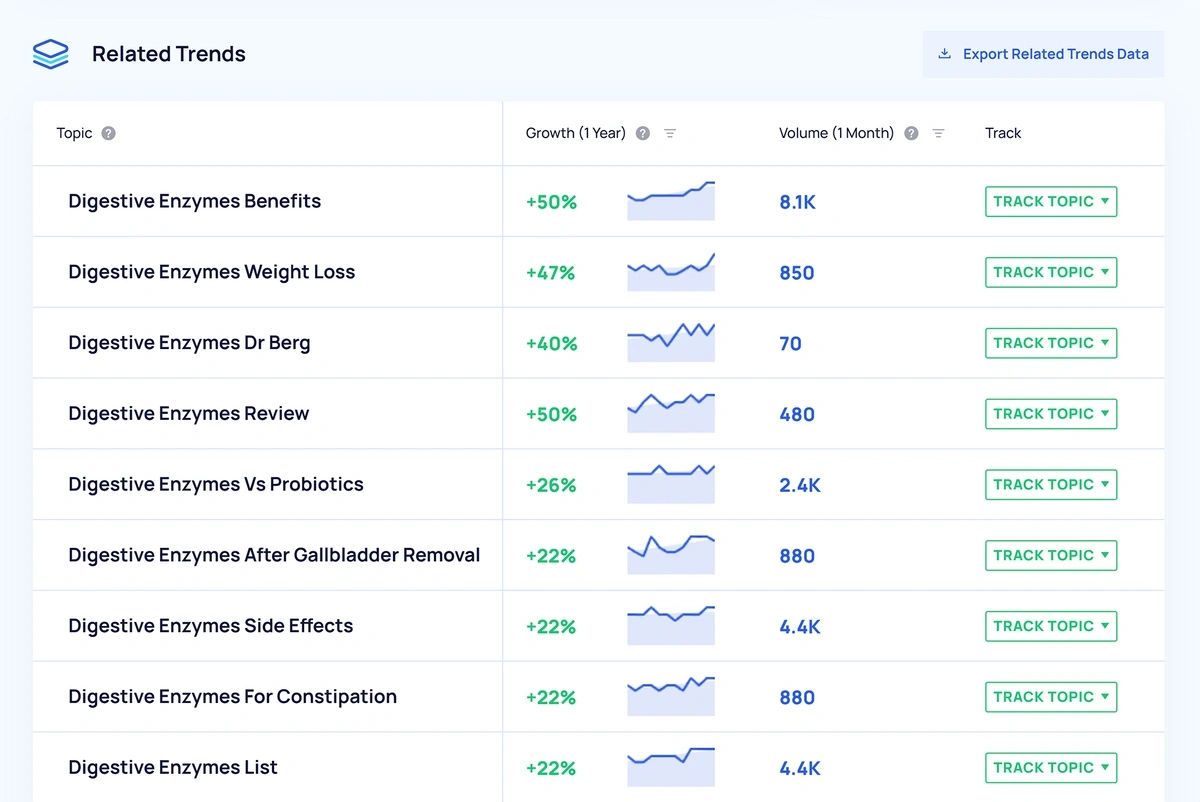1200x802 pixels.
Task: Open the Digestive Enzymes Benefits topic
Action: pyautogui.click(x=195, y=201)
